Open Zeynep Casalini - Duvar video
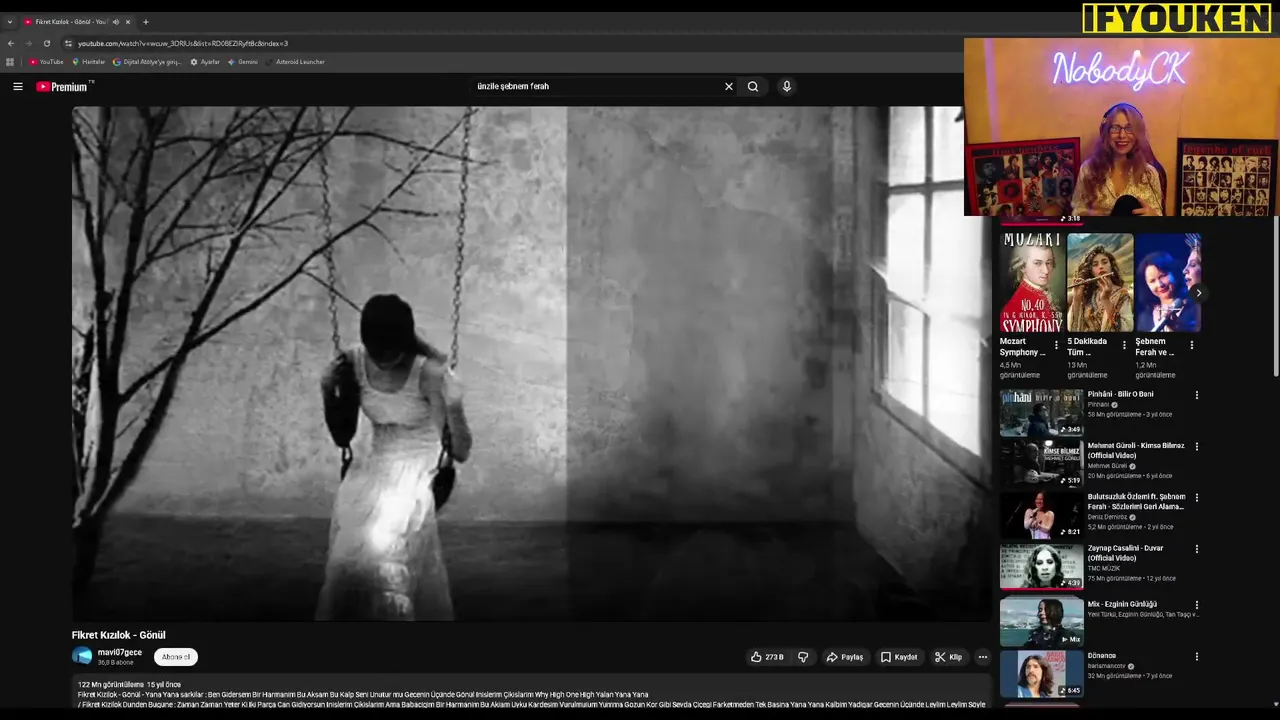The height and width of the screenshot is (720, 1280). 1125,553
